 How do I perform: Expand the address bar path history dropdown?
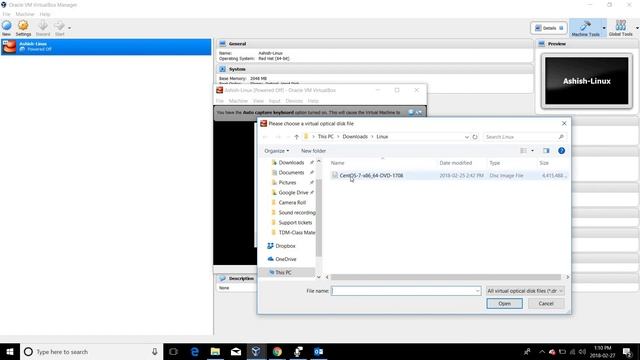pos(467,137)
